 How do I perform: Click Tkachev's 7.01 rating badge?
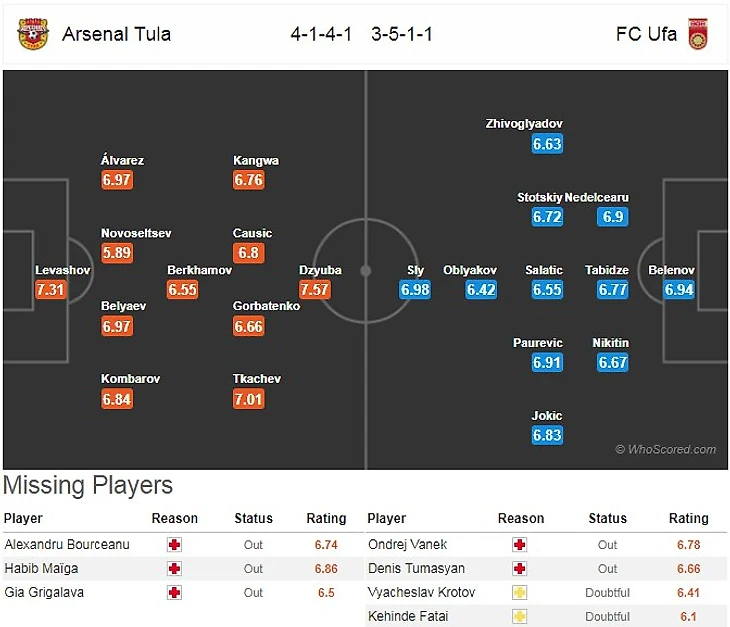(x=249, y=399)
